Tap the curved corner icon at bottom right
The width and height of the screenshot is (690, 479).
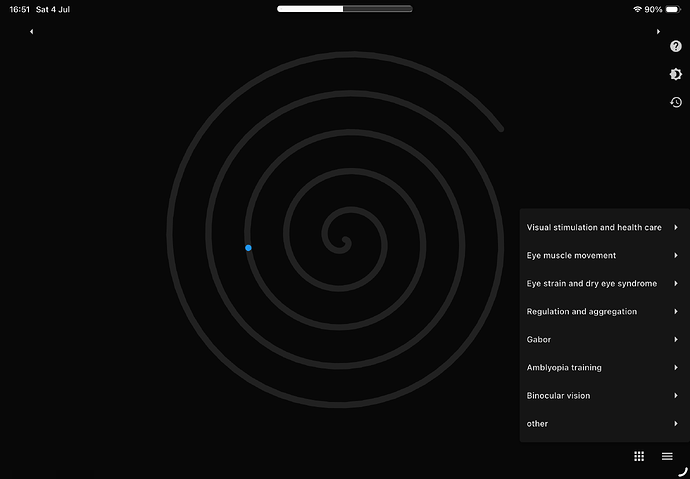click(x=683, y=472)
